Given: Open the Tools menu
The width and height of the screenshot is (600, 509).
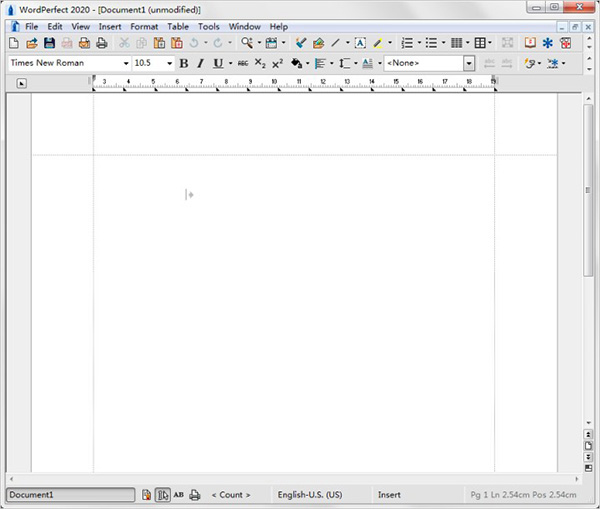Looking at the screenshot, I should [x=209, y=27].
